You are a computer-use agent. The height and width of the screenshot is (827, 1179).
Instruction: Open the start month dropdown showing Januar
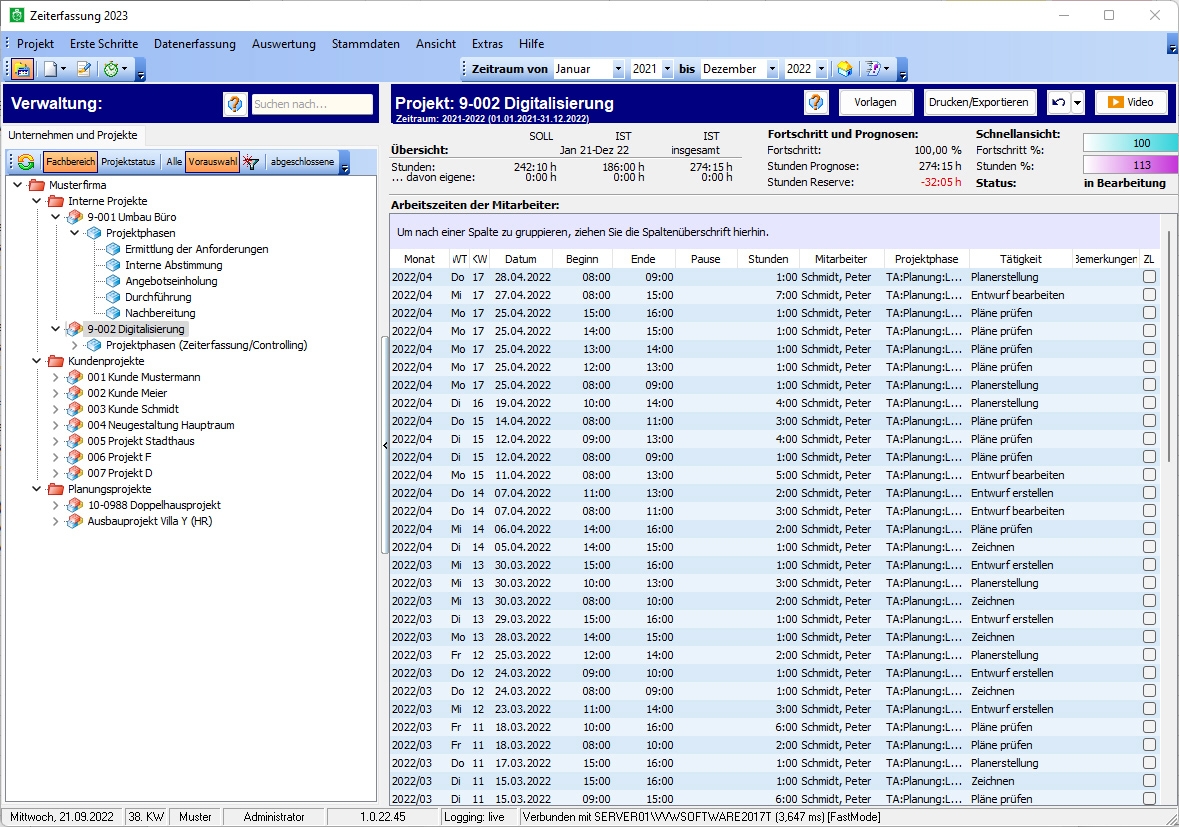[617, 69]
